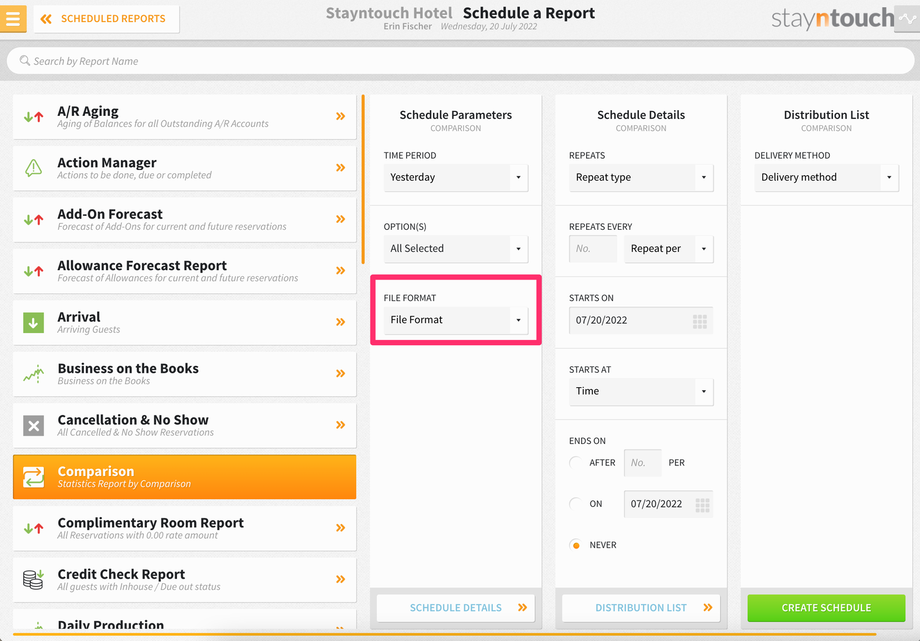This screenshot has height=641, width=920.
Task: Go back to Scheduled Reports
Action: pyautogui.click(x=106, y=19)
